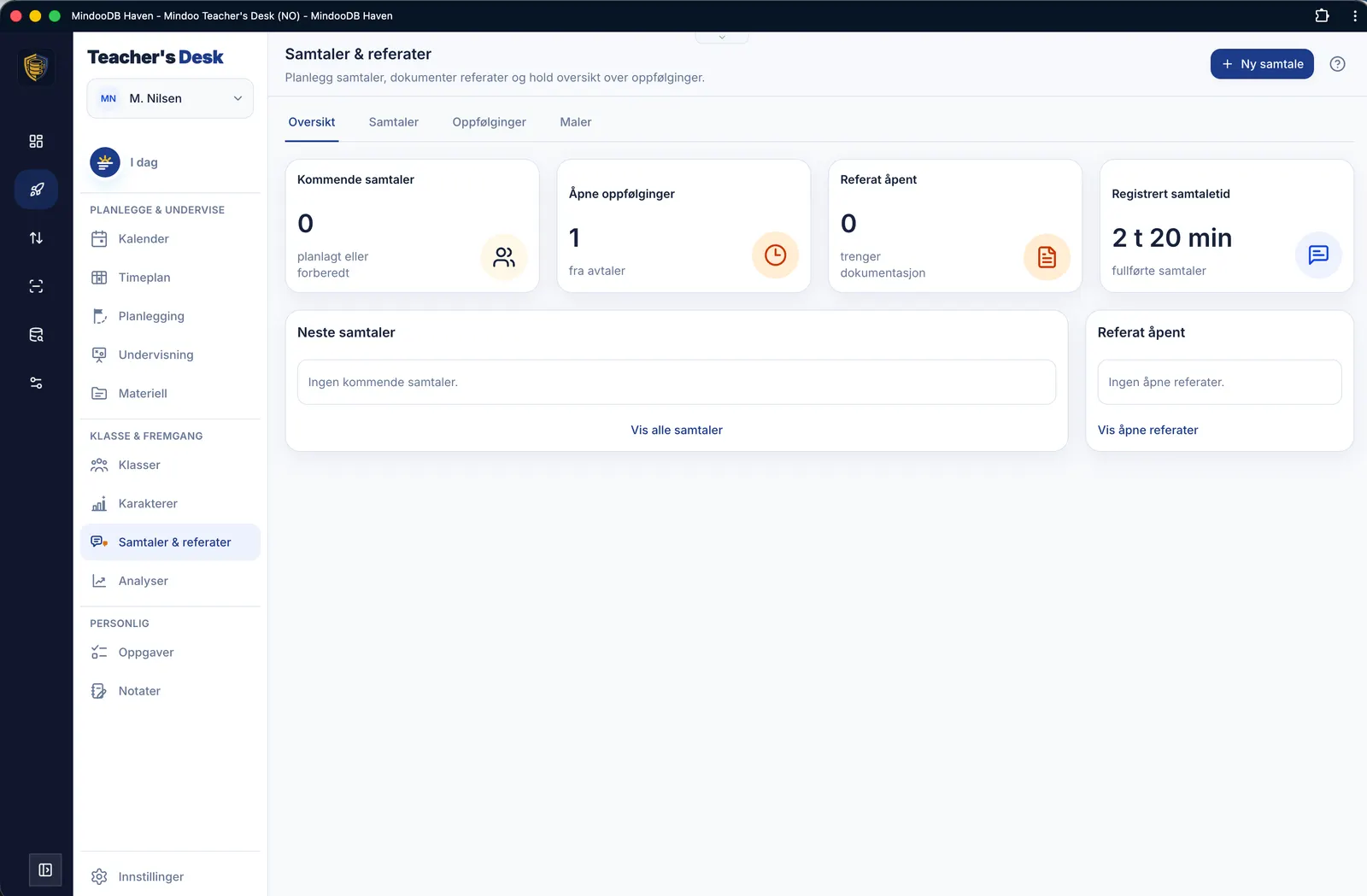Click the Timeplan grid icon
The width and height of the screenshot is (1367, 896).
click(99, 278)
